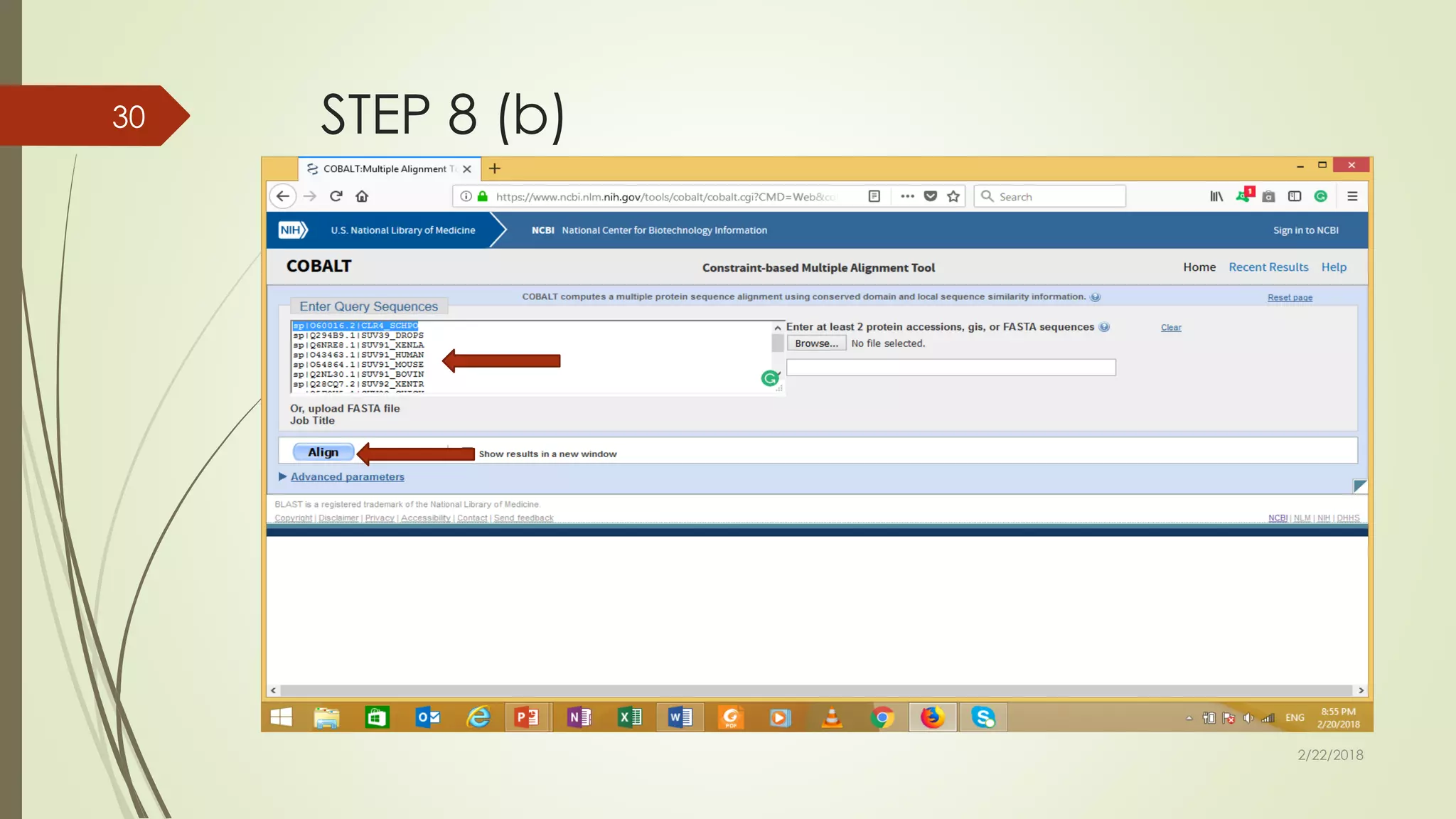Screen dimensions: 1456x819
Task: Open the Disclaimer footer link
Action: click(x=338, y=518)
